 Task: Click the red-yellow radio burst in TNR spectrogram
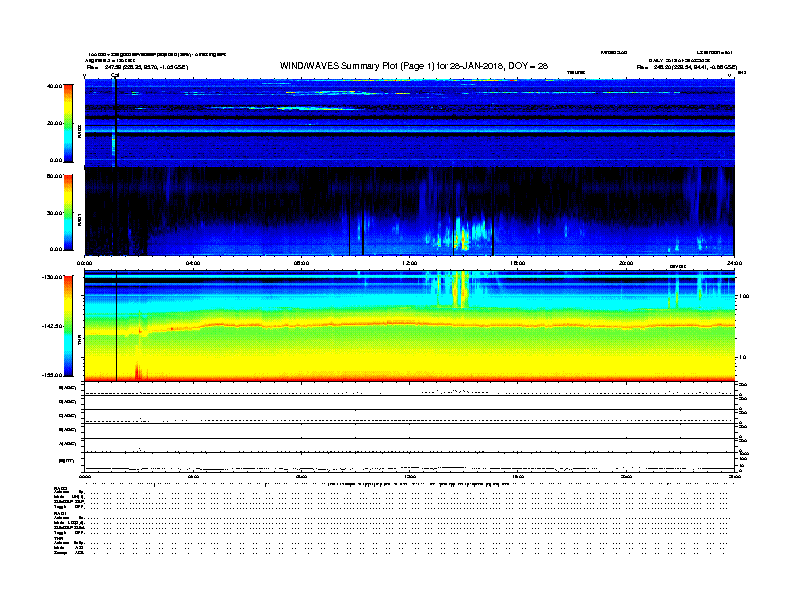click(x=460, y=289)
